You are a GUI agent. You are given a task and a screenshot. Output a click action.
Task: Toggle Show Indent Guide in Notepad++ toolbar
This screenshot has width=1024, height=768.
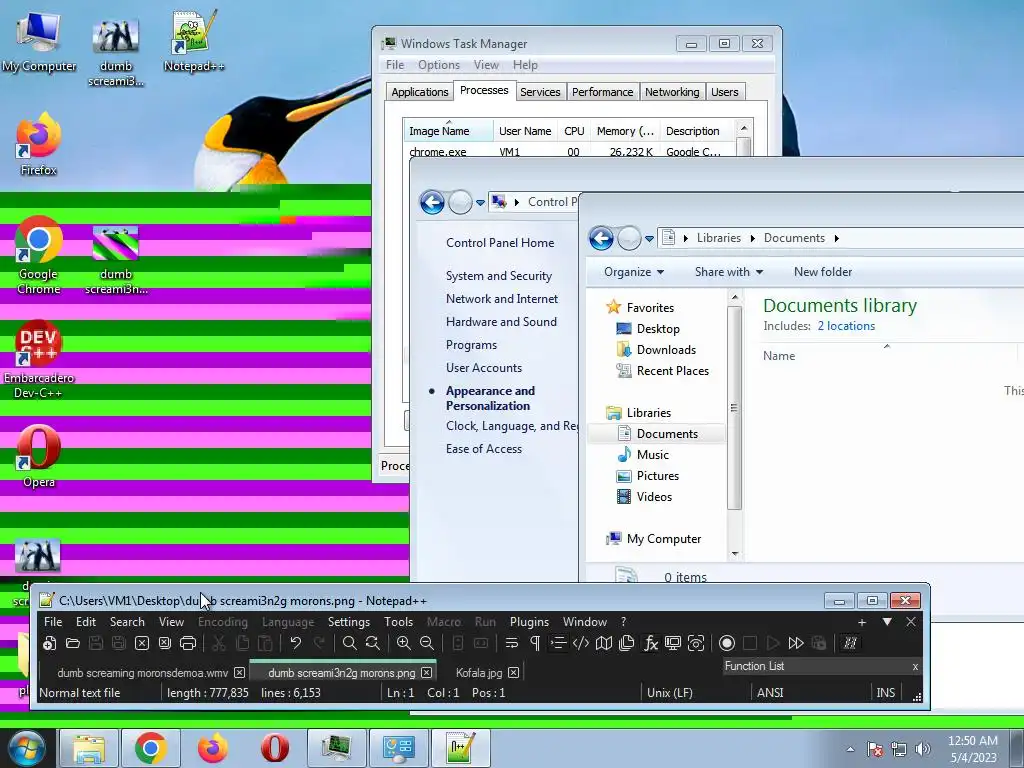[x=558, y=643]
